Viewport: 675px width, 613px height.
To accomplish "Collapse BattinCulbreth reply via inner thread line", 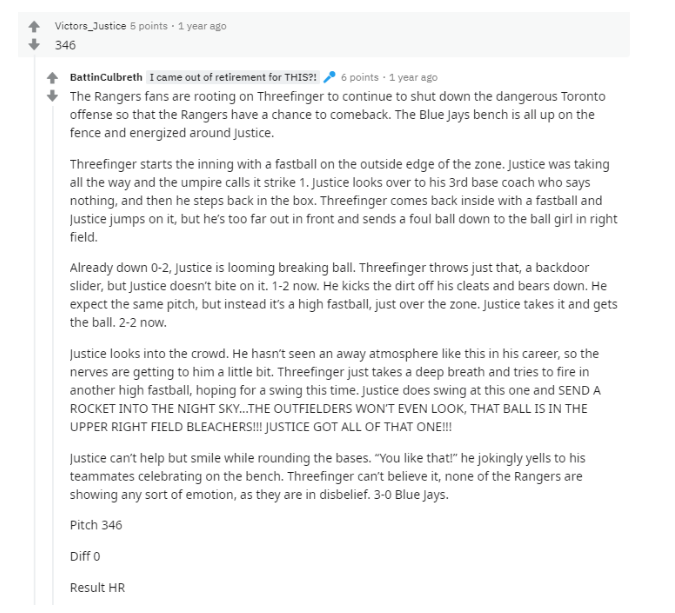I will point(53,355).
